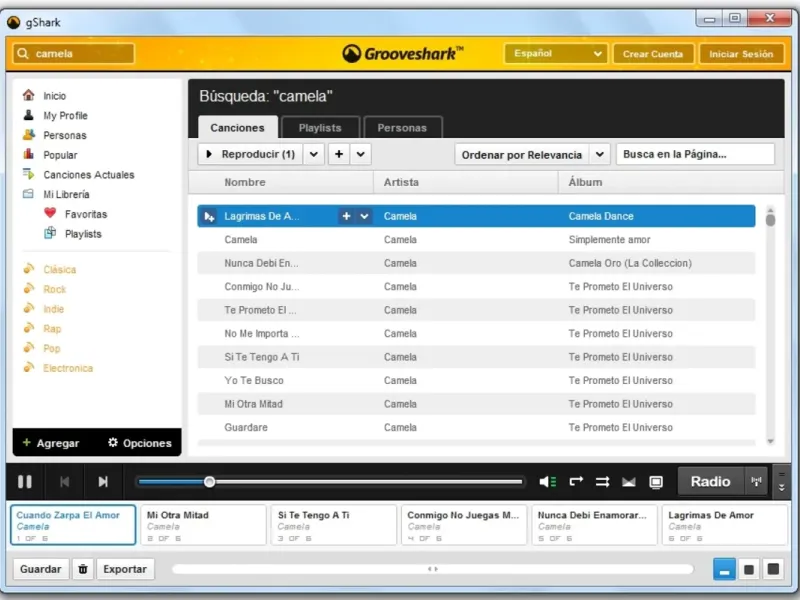This screenshot has height=600, width=800.
Task: Click Iniciar Sesión
Action: 741,54
